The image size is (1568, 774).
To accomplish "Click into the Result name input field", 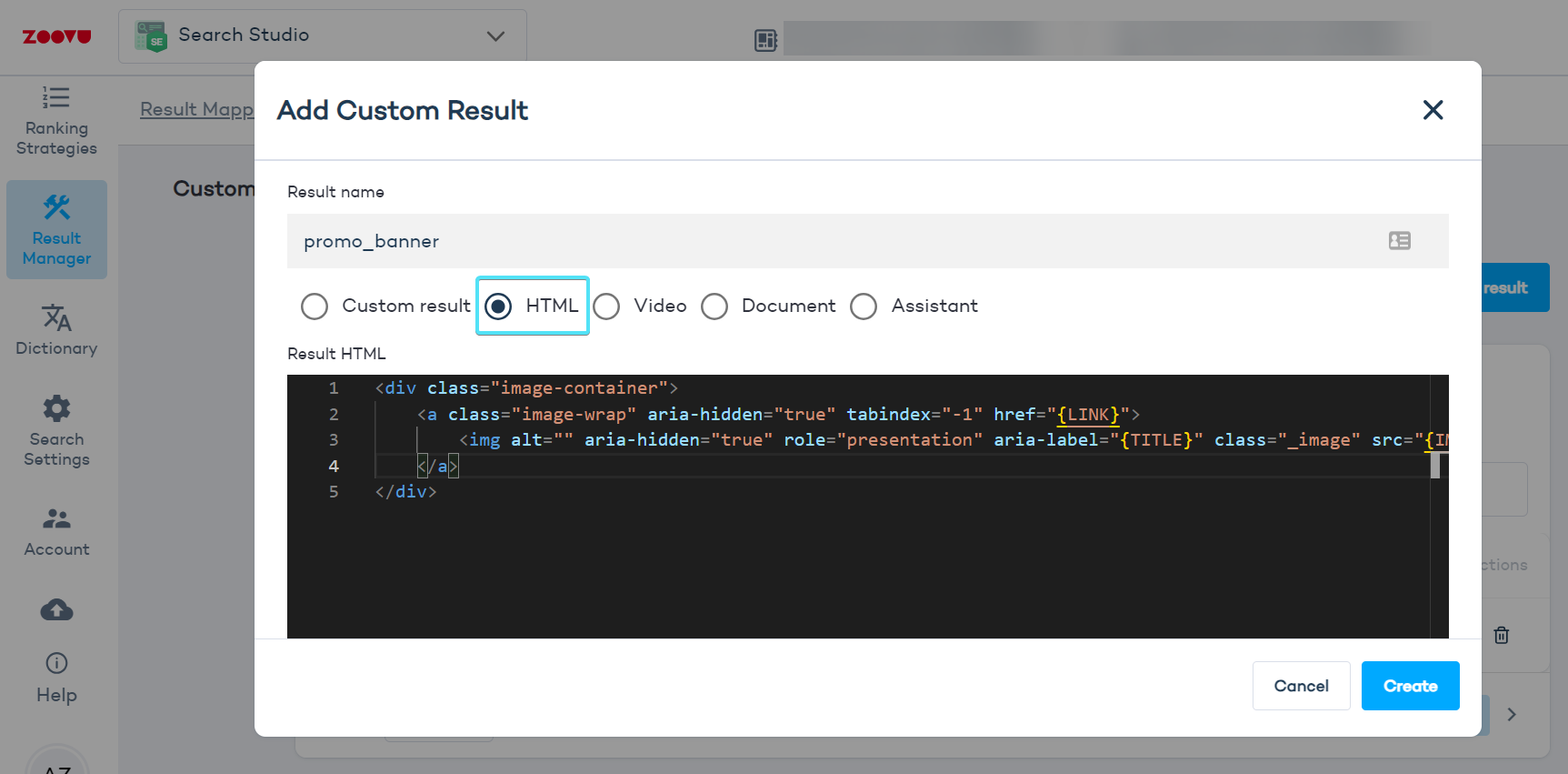I will coord(818,241).
